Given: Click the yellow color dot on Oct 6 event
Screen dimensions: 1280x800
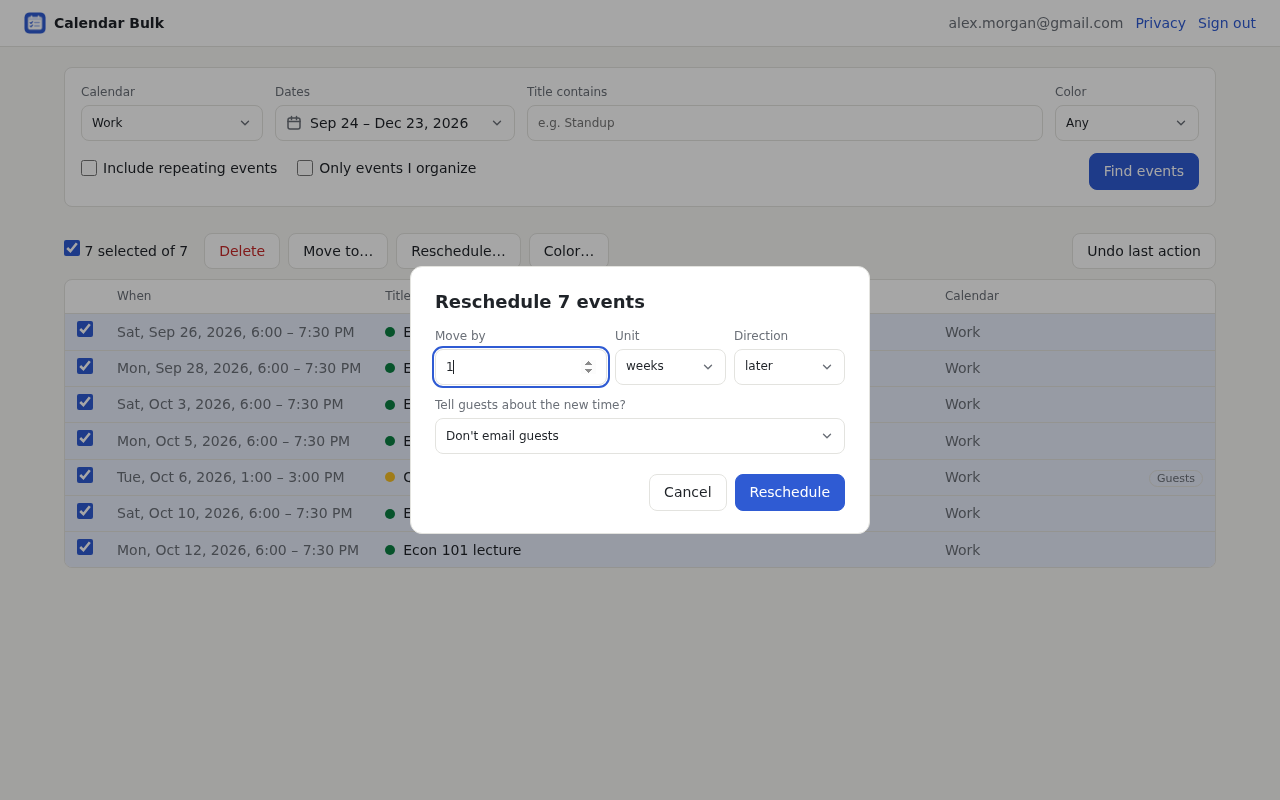Looking at the screenshot, I should point(390,477).
